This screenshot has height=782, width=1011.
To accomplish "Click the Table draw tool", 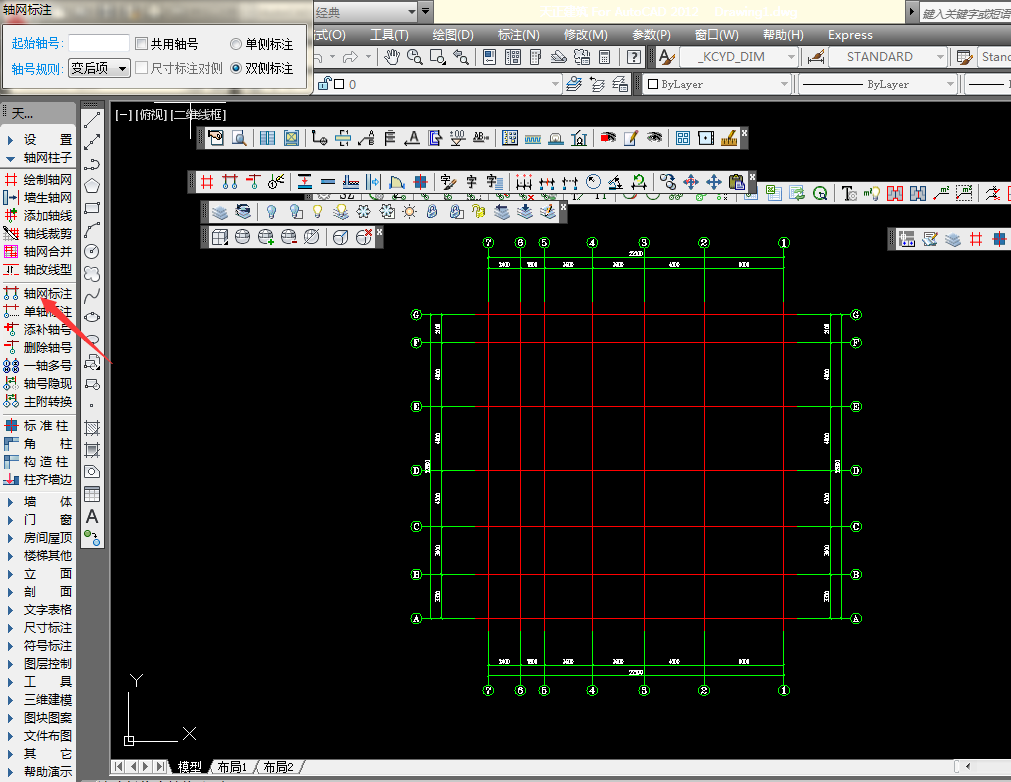I will point(92,494).
